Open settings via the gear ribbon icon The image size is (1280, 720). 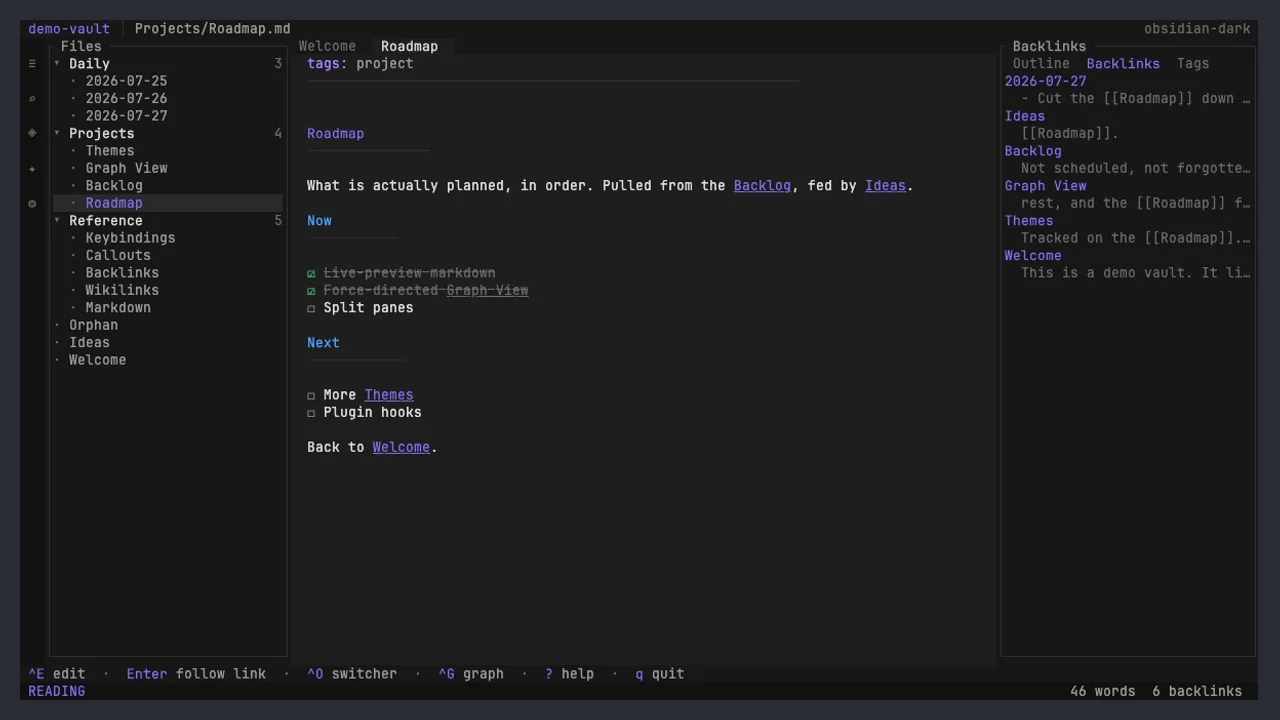click(32, 203)
